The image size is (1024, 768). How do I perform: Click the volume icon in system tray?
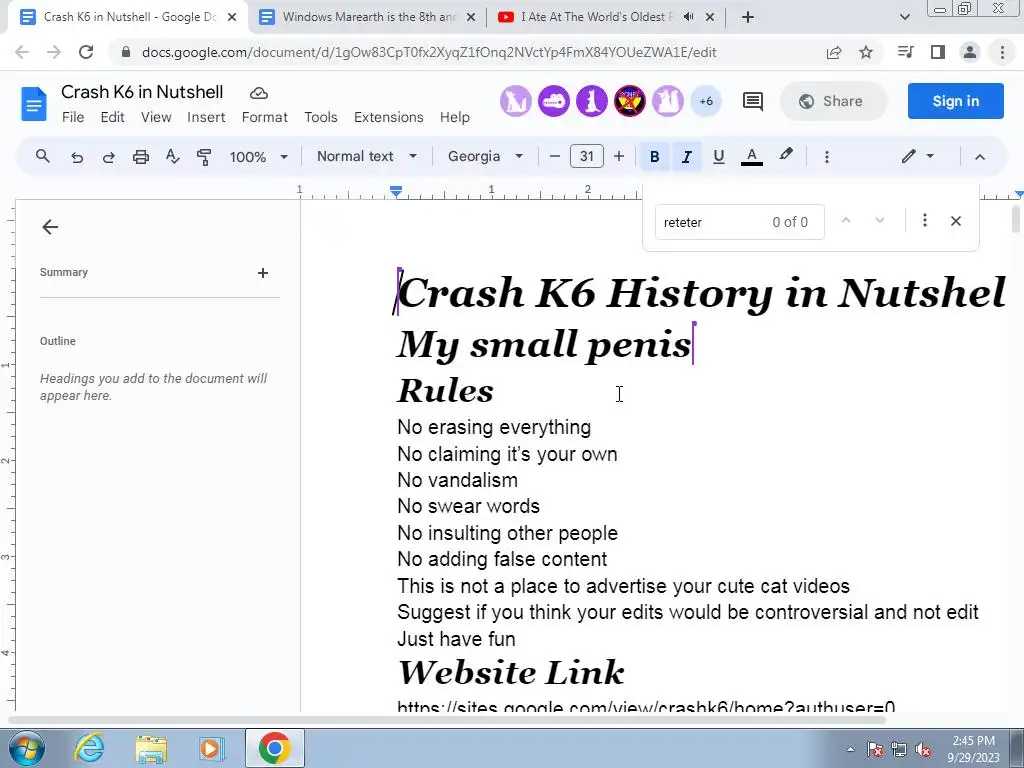[923, 750]
